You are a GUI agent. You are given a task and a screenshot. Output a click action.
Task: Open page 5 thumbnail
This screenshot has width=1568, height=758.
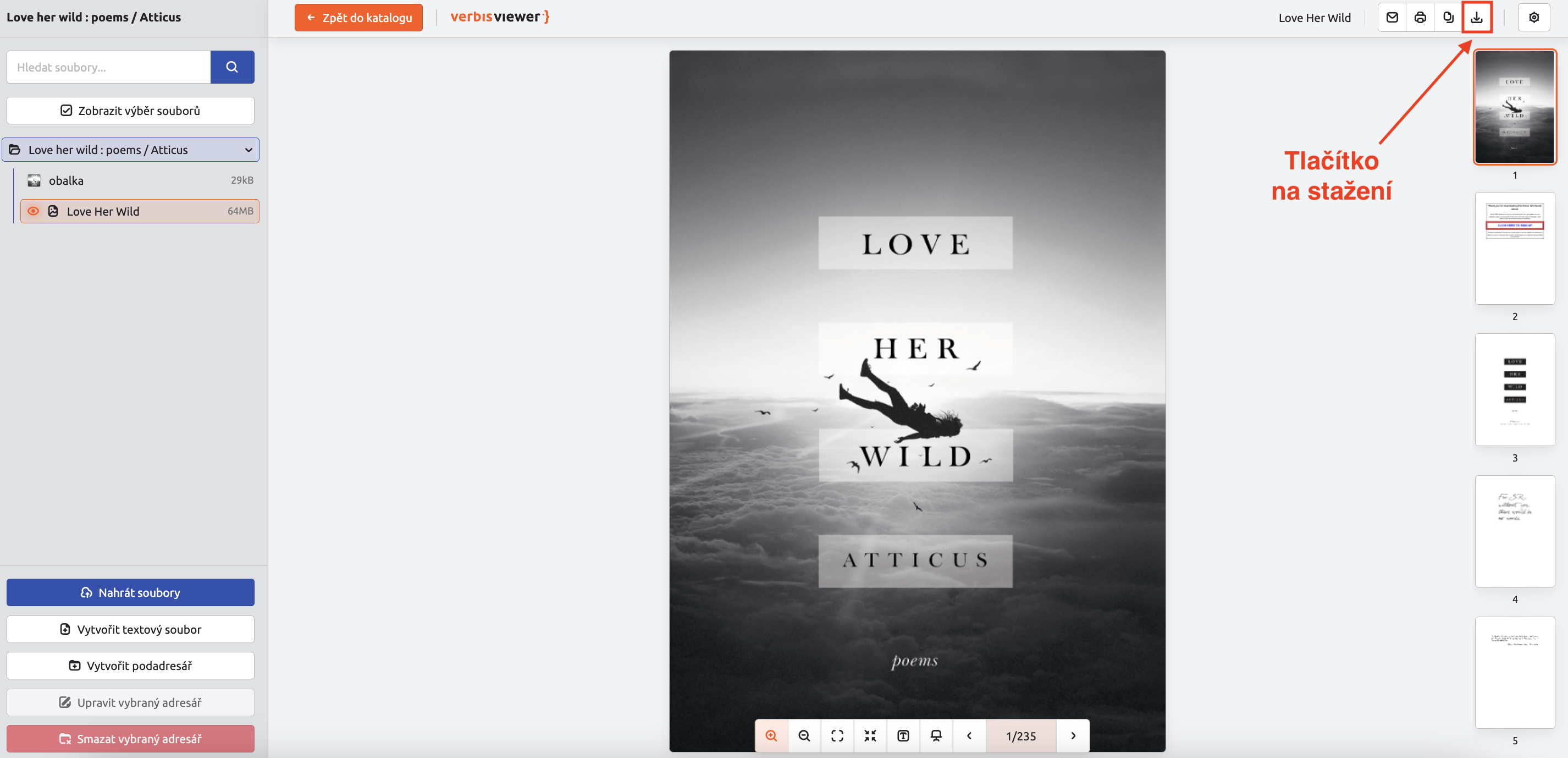coord(1515,672)
